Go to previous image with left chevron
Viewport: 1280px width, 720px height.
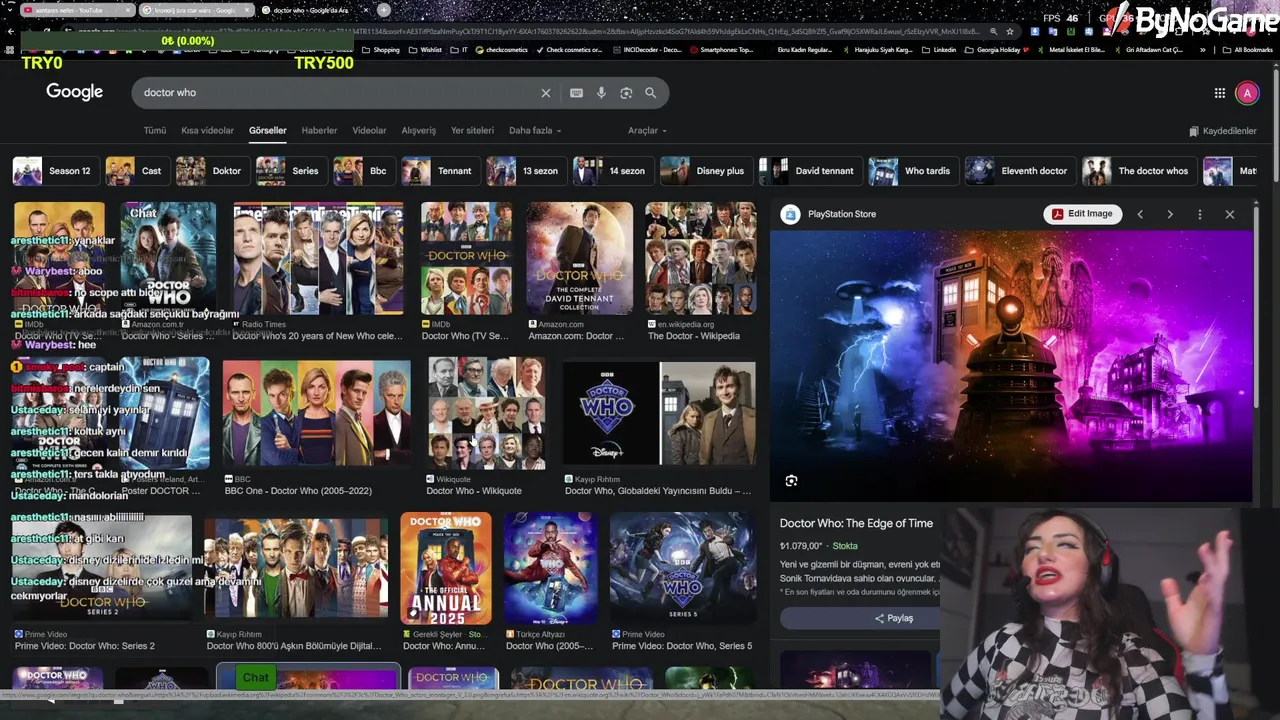[1140, 214]
